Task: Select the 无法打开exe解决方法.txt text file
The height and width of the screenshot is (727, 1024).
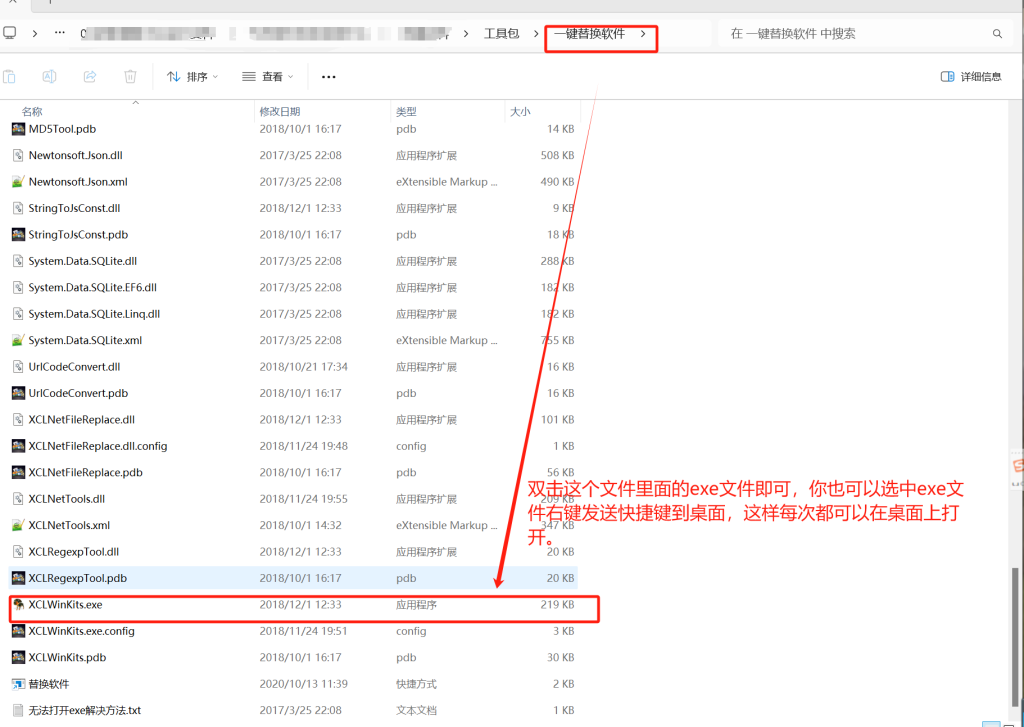Action: click(x=84, y=710)
